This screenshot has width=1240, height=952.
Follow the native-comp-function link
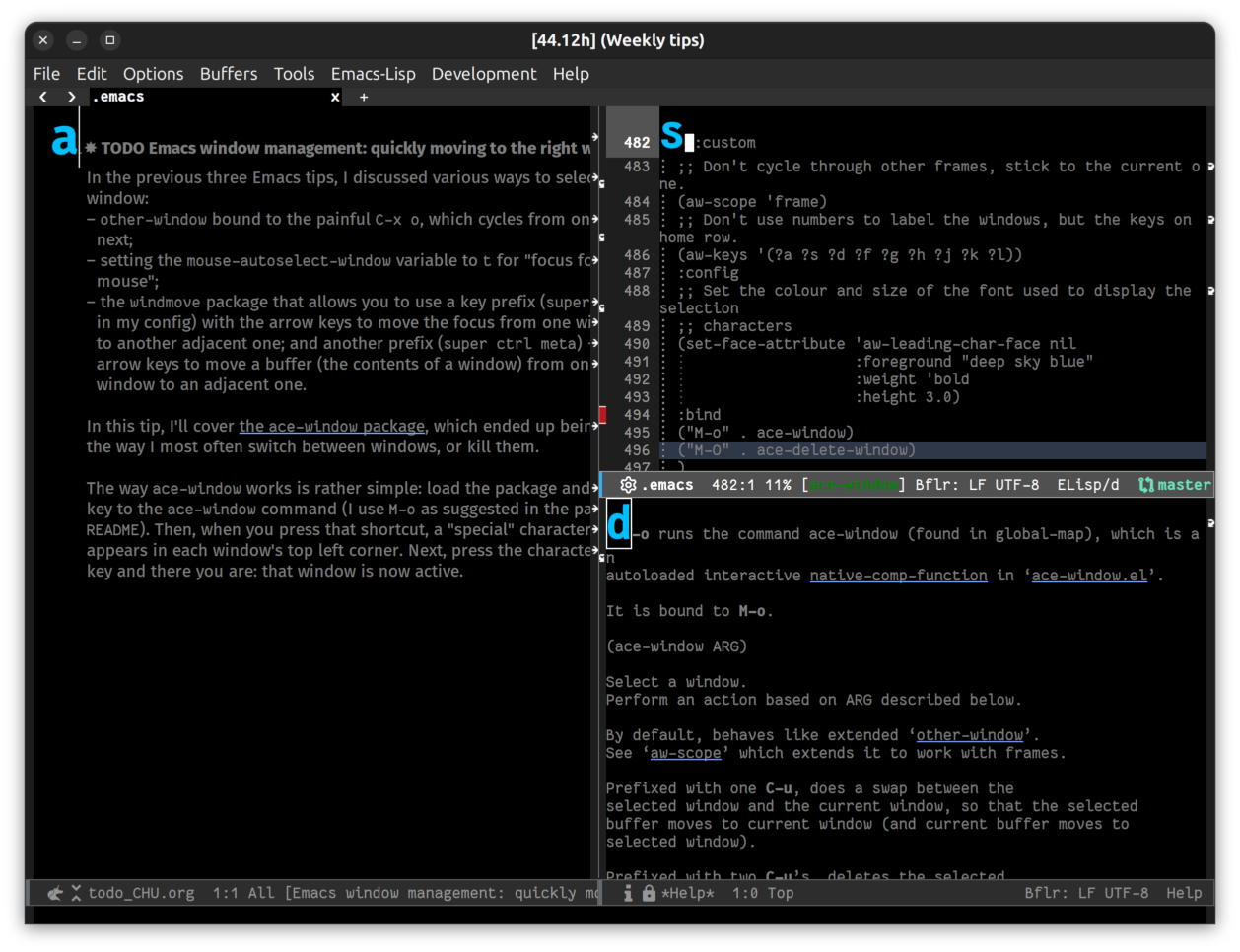[898, 576]
